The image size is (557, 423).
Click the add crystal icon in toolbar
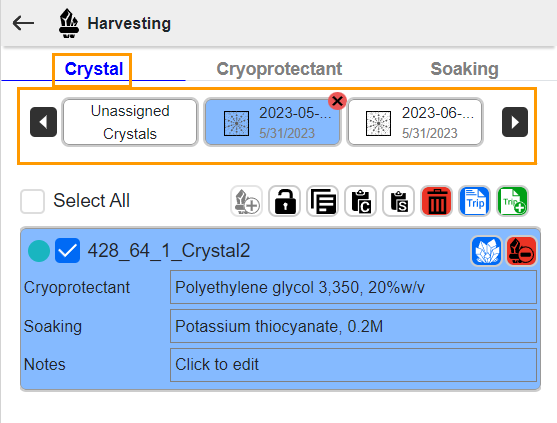tap(247, 201)
